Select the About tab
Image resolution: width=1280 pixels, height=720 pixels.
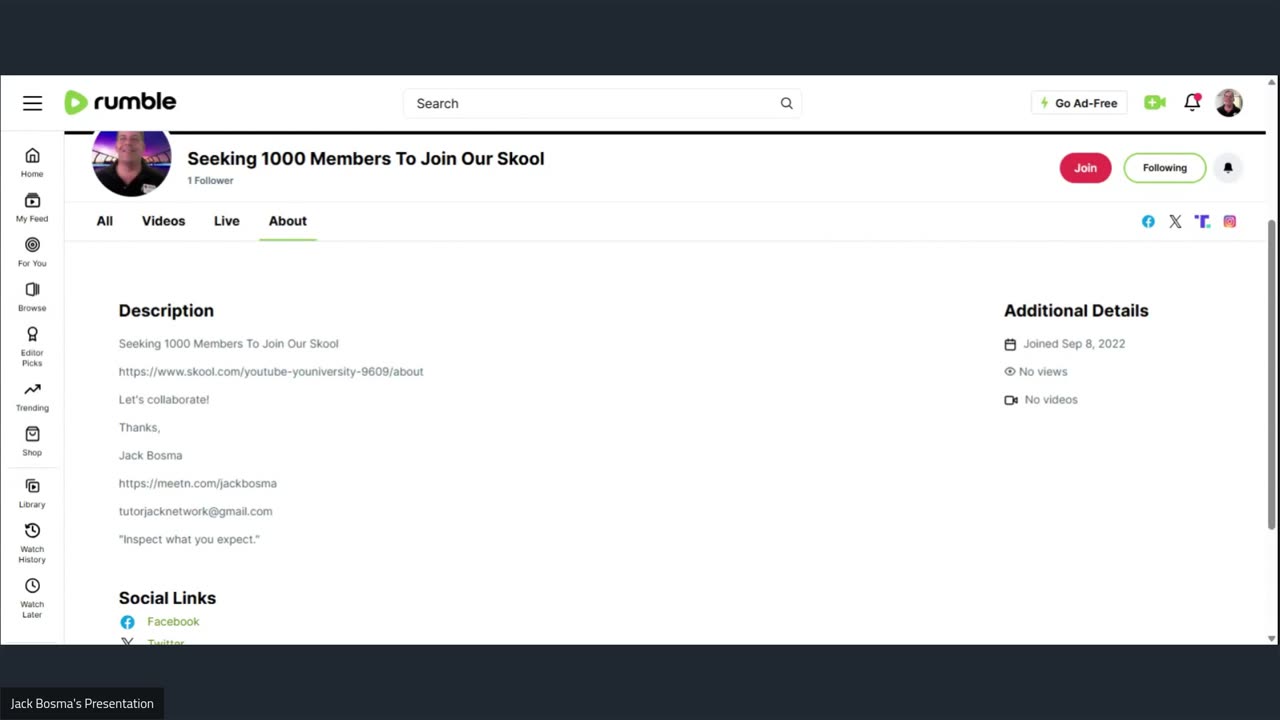(x=288, y=221)
